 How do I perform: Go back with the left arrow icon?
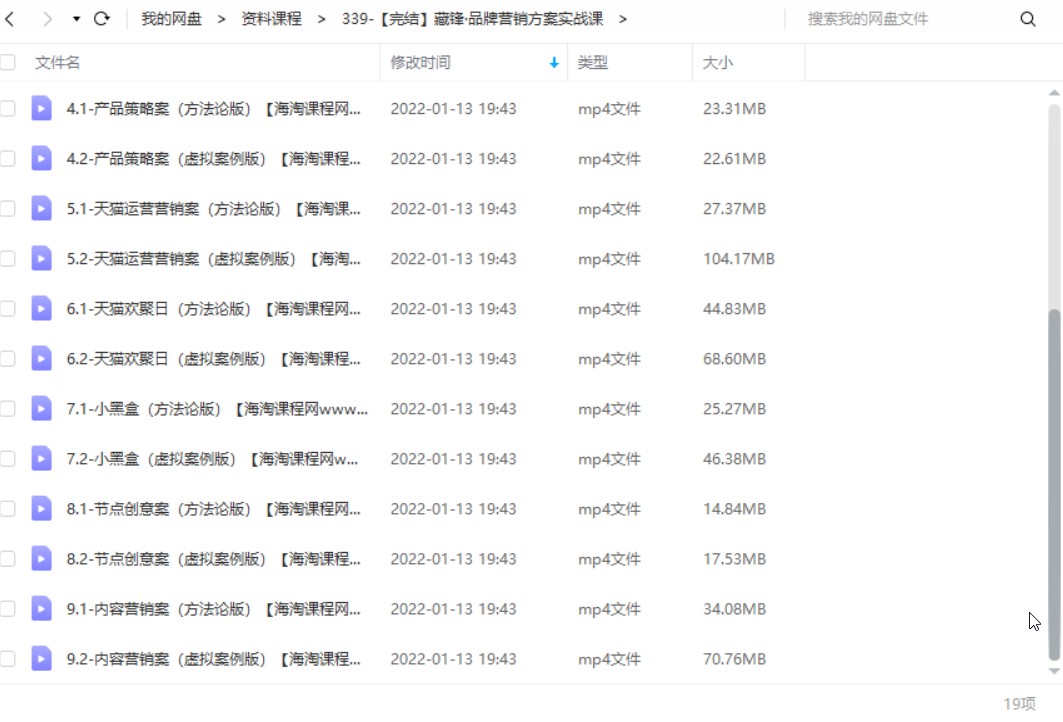pyautogui.click(x=9, y=19)
